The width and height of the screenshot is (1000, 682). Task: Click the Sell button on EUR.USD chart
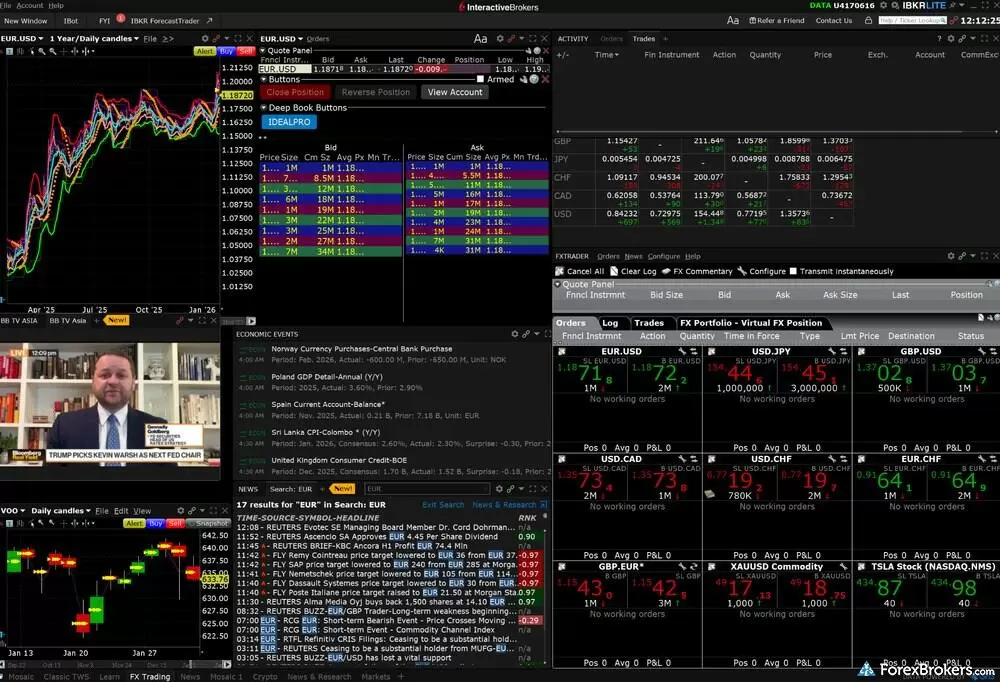(246, 51)
